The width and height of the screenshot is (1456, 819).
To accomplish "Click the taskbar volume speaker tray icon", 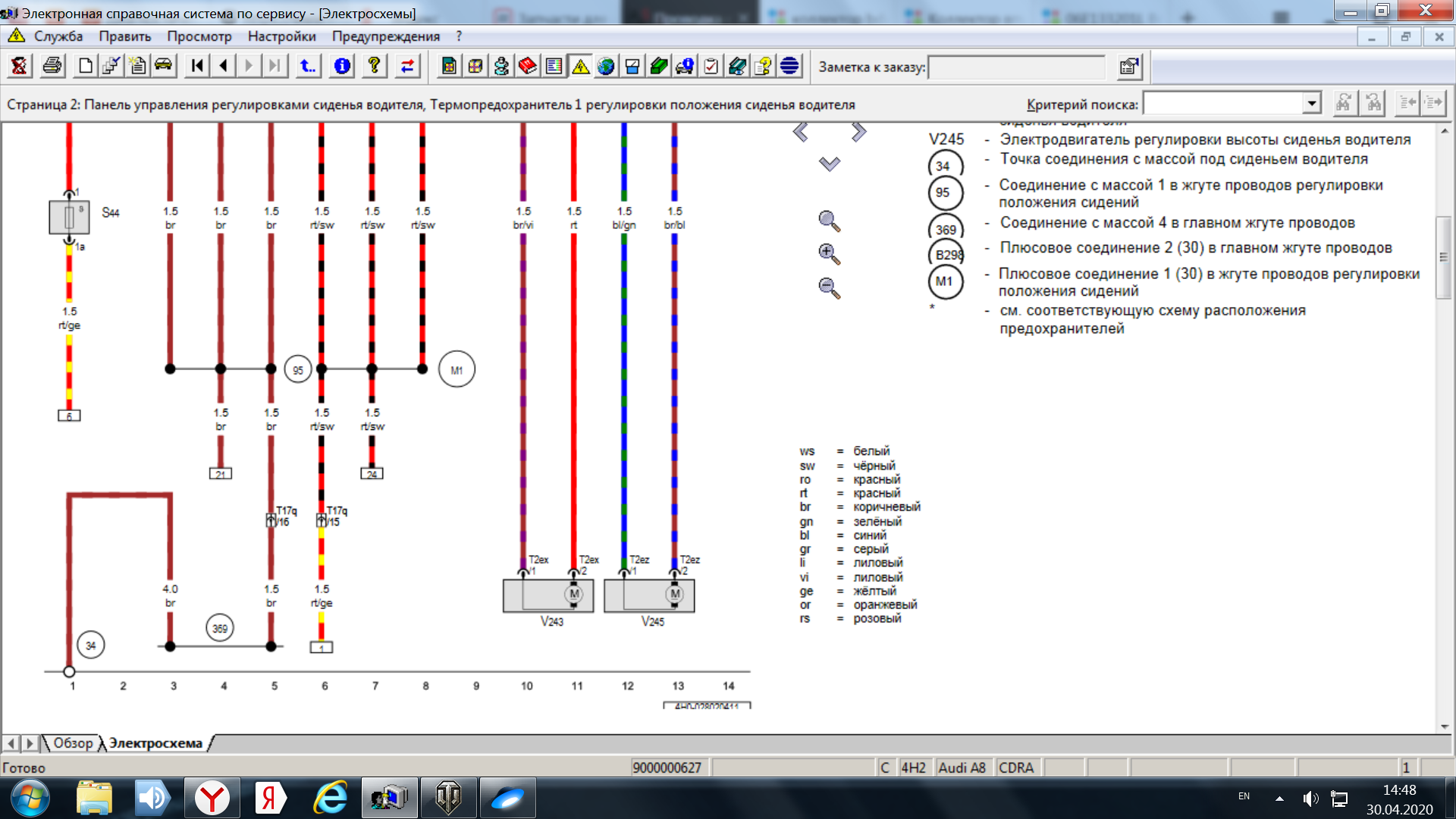I will point(1310,798).
